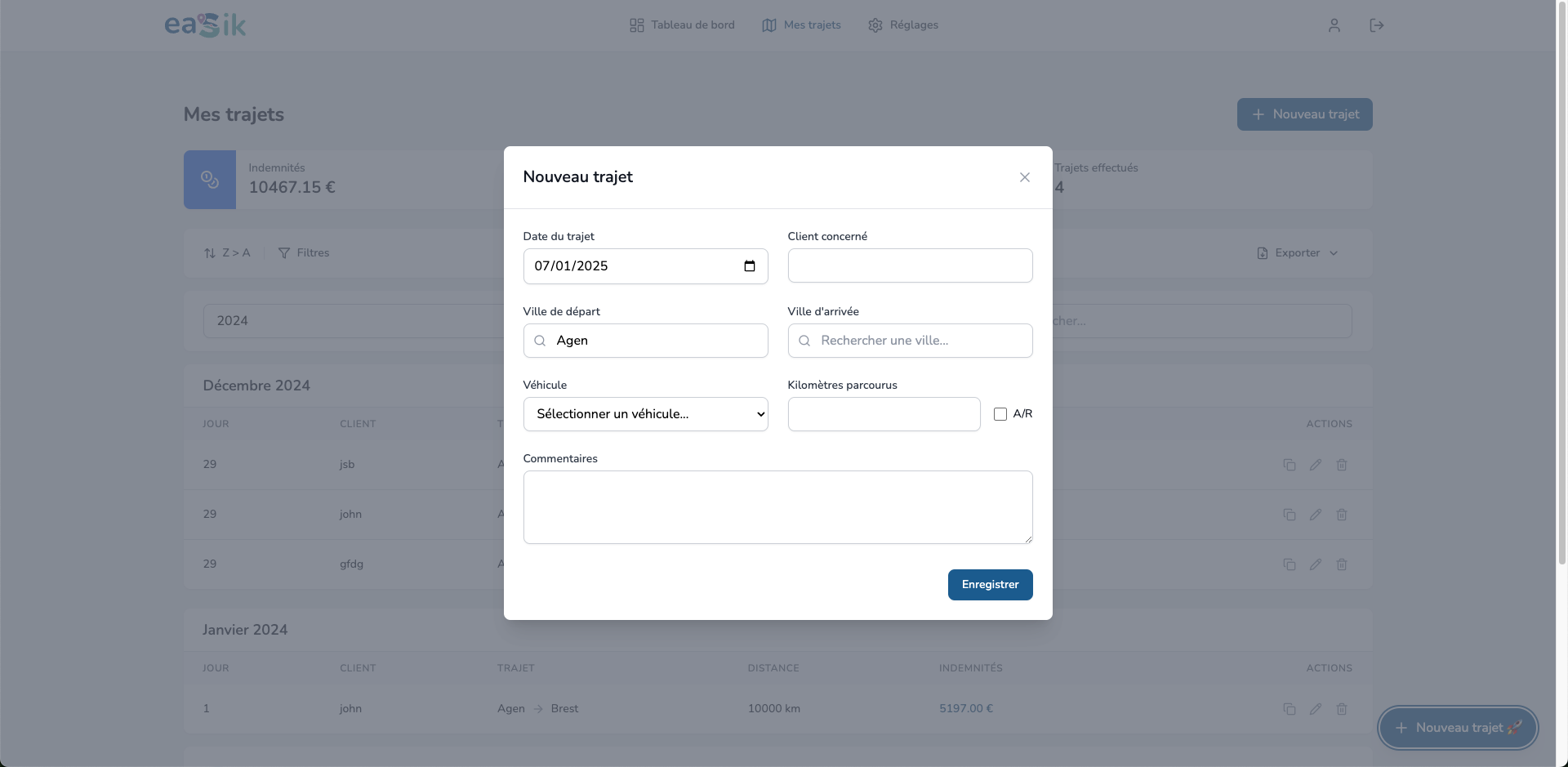
Task: Open the Exporter dropdown
Action: 1297,253
